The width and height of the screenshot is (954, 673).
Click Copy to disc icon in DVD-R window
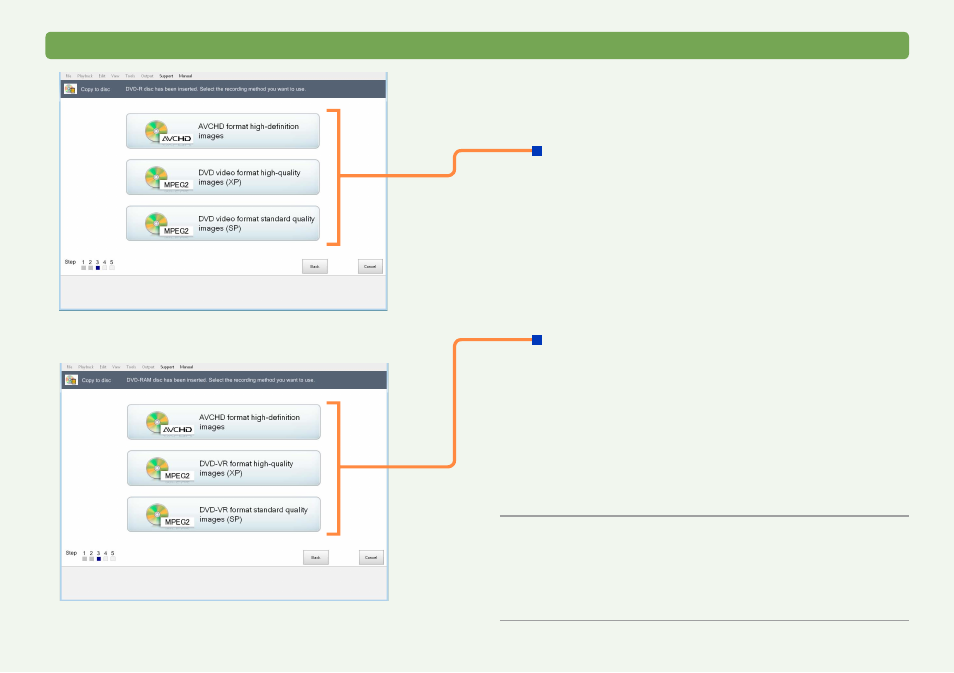pyautogui.click(x=71, y=89)
